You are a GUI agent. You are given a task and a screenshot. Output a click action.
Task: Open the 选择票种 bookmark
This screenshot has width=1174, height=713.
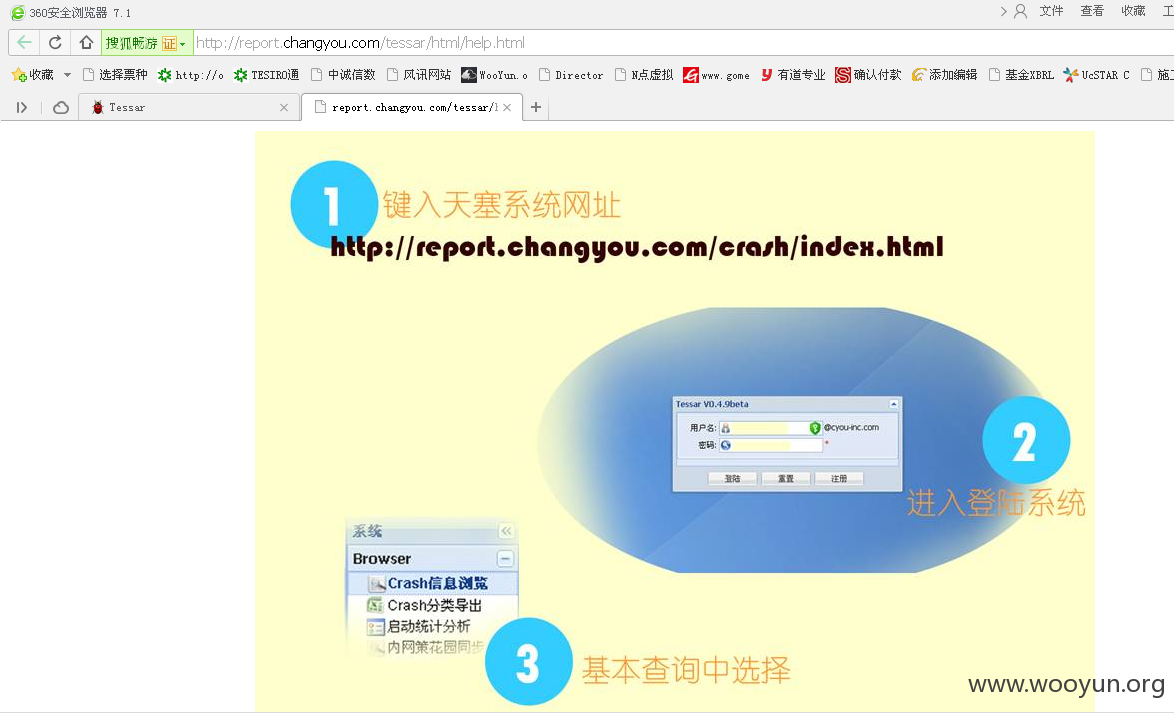pos(115,75)
